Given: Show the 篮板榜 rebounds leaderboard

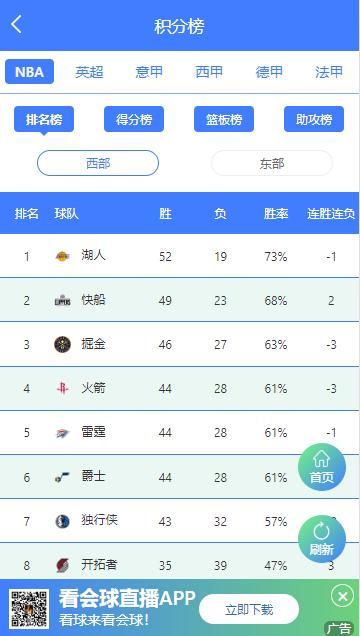Looking at the screenshot, I should (224, 119).
